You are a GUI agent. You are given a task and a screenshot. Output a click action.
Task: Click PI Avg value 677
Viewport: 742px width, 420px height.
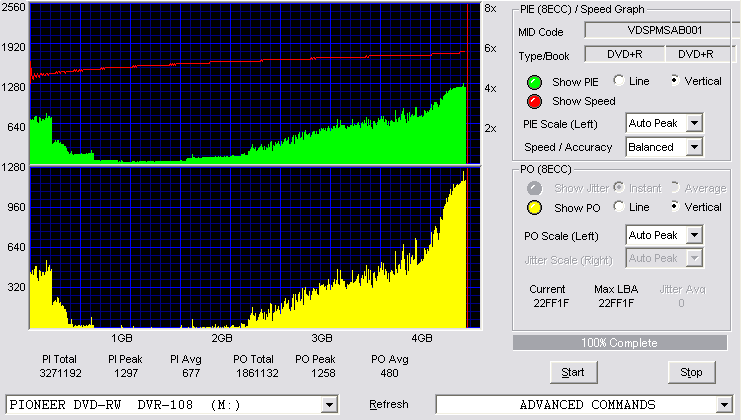(x=191, y=373)
